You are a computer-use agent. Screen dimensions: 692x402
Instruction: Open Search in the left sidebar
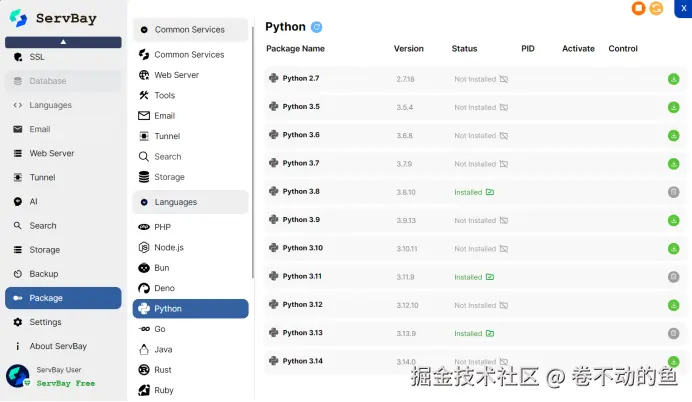63,225
